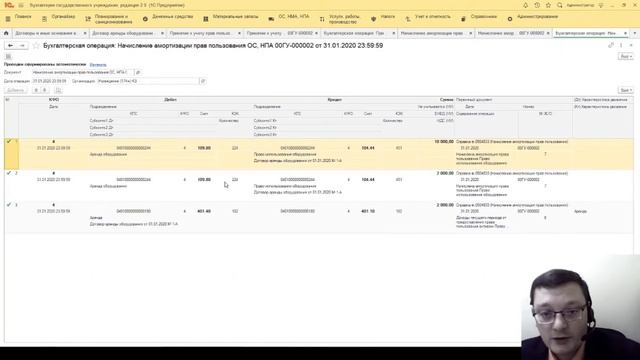Image resolution: width=640 pixels, height=360 pixels.
Task: Open search magnifier icon in title bar
Action: (560, 5)
